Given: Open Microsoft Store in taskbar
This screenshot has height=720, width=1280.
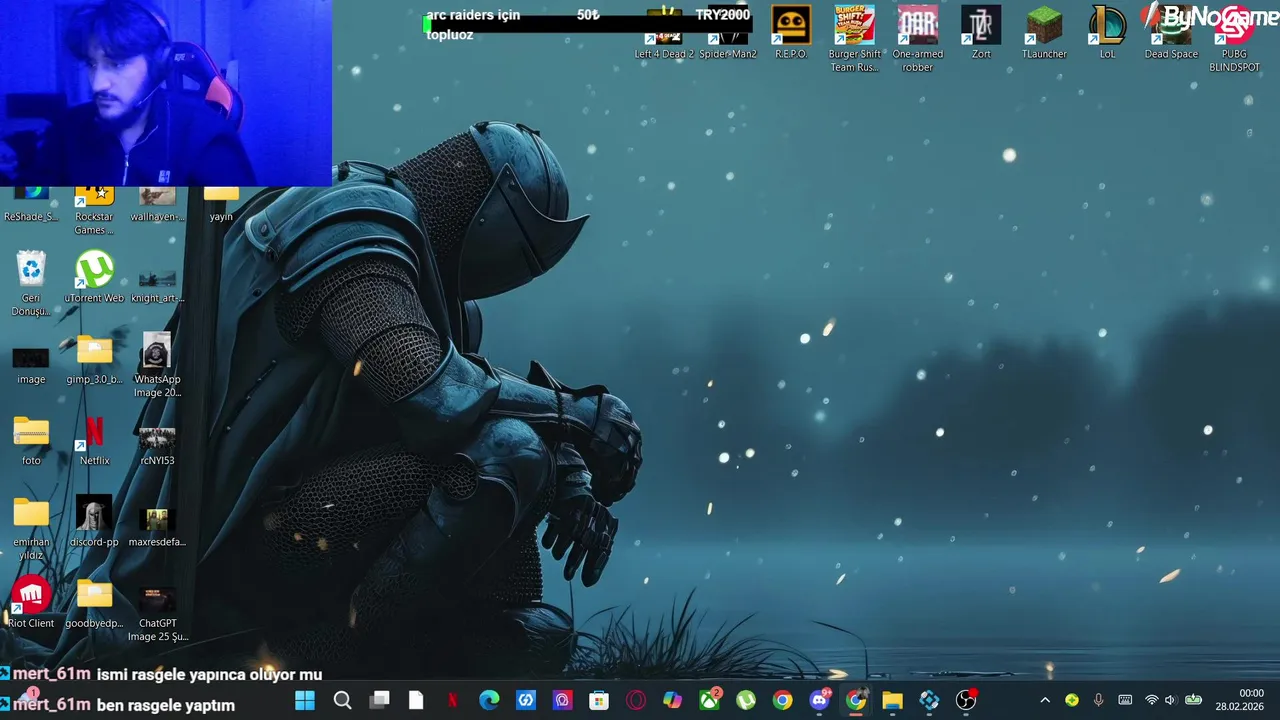Looking at the screenshot, I should tap(599, 700).
